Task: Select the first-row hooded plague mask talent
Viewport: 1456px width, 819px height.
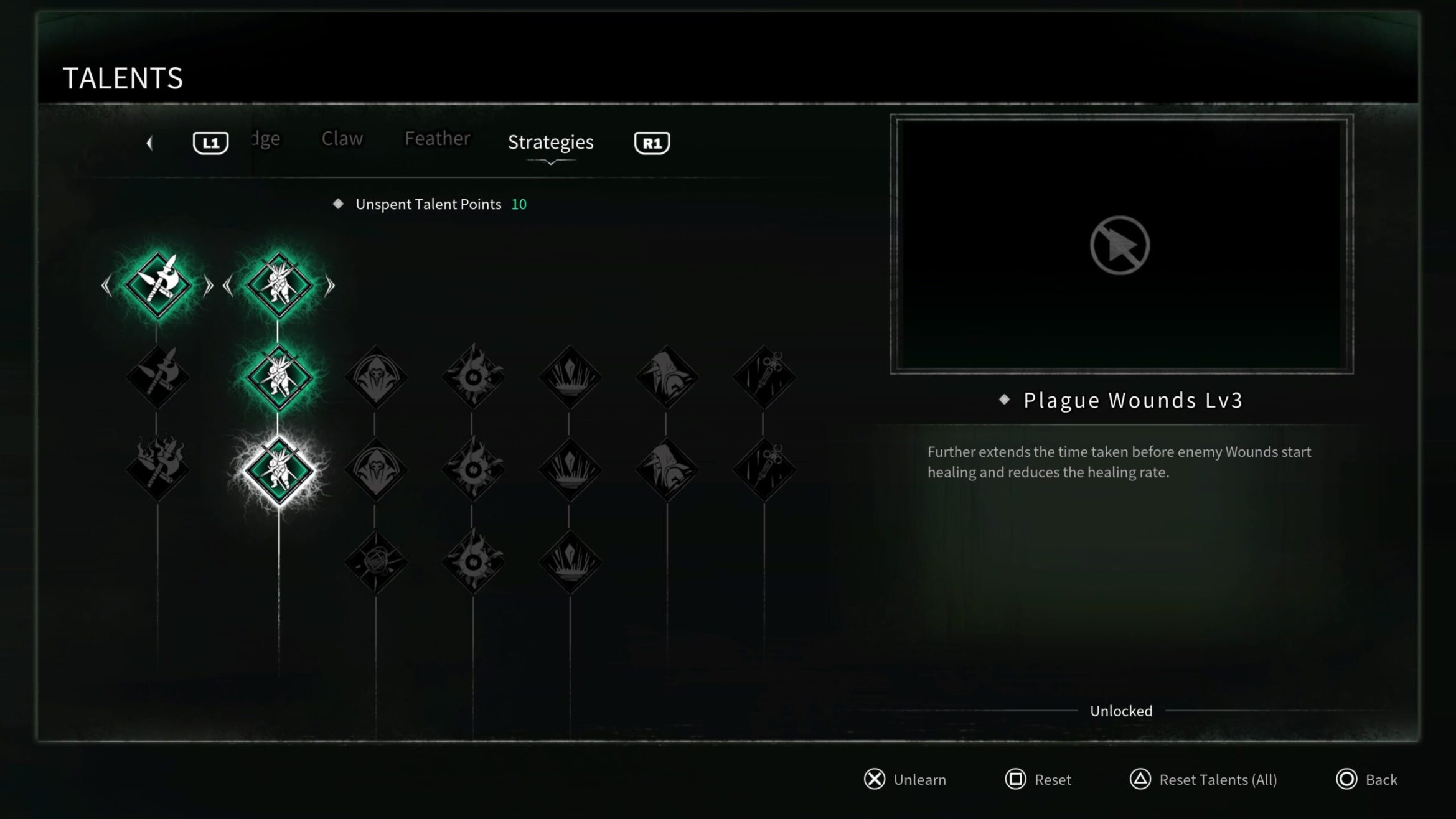Action: coord(376,377)
